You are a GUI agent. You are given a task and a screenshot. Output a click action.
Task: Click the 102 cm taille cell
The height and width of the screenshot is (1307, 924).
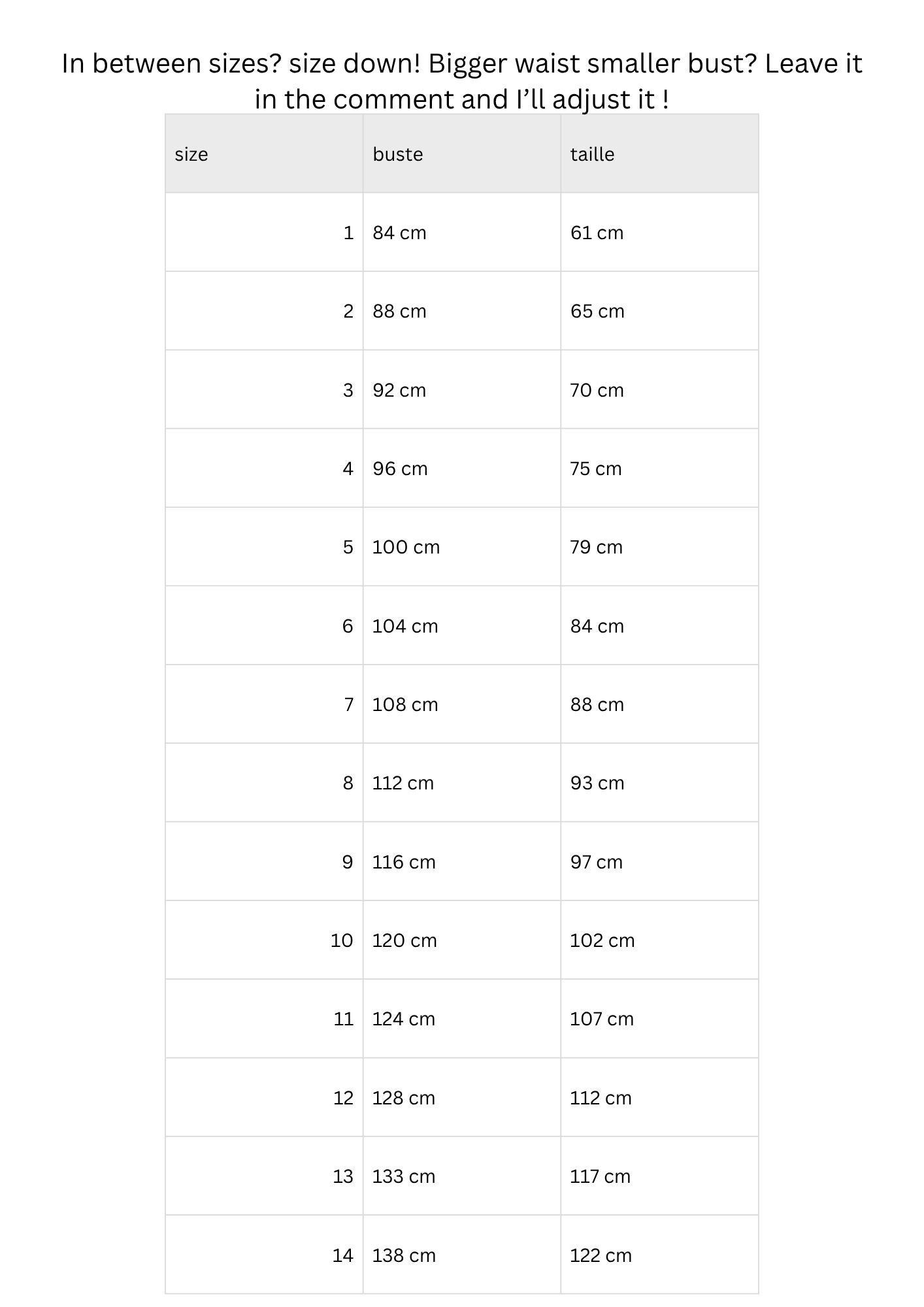point(659,940)
